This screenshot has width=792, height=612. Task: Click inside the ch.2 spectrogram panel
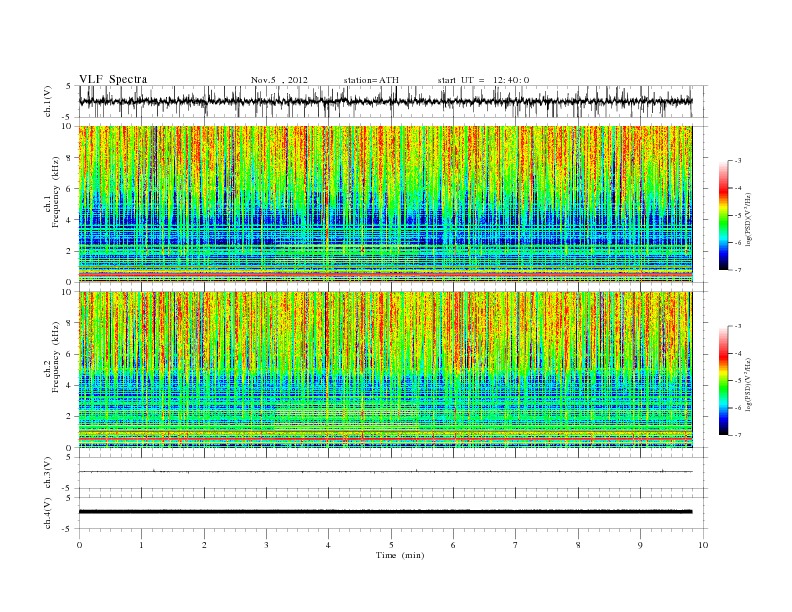coord(385,370)
